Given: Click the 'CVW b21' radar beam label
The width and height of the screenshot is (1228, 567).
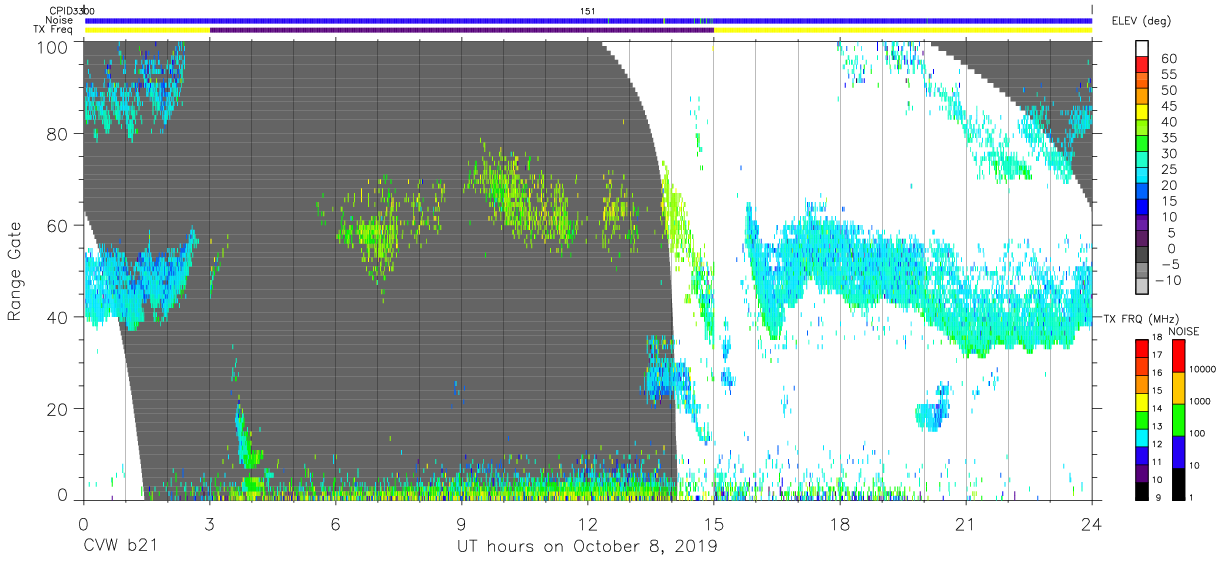Looking at the screenshot, I should (x=119, y=547).
